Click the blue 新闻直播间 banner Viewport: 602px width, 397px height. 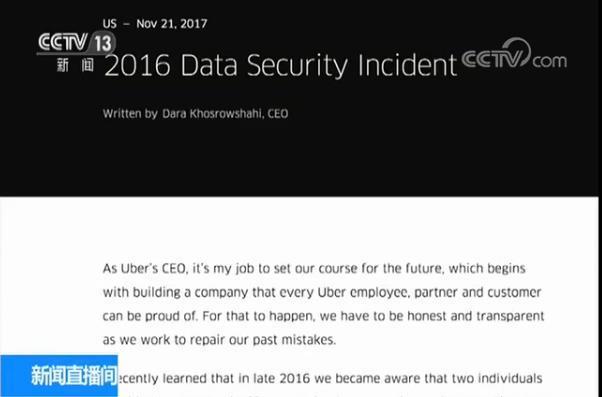(x=59, y=376)
